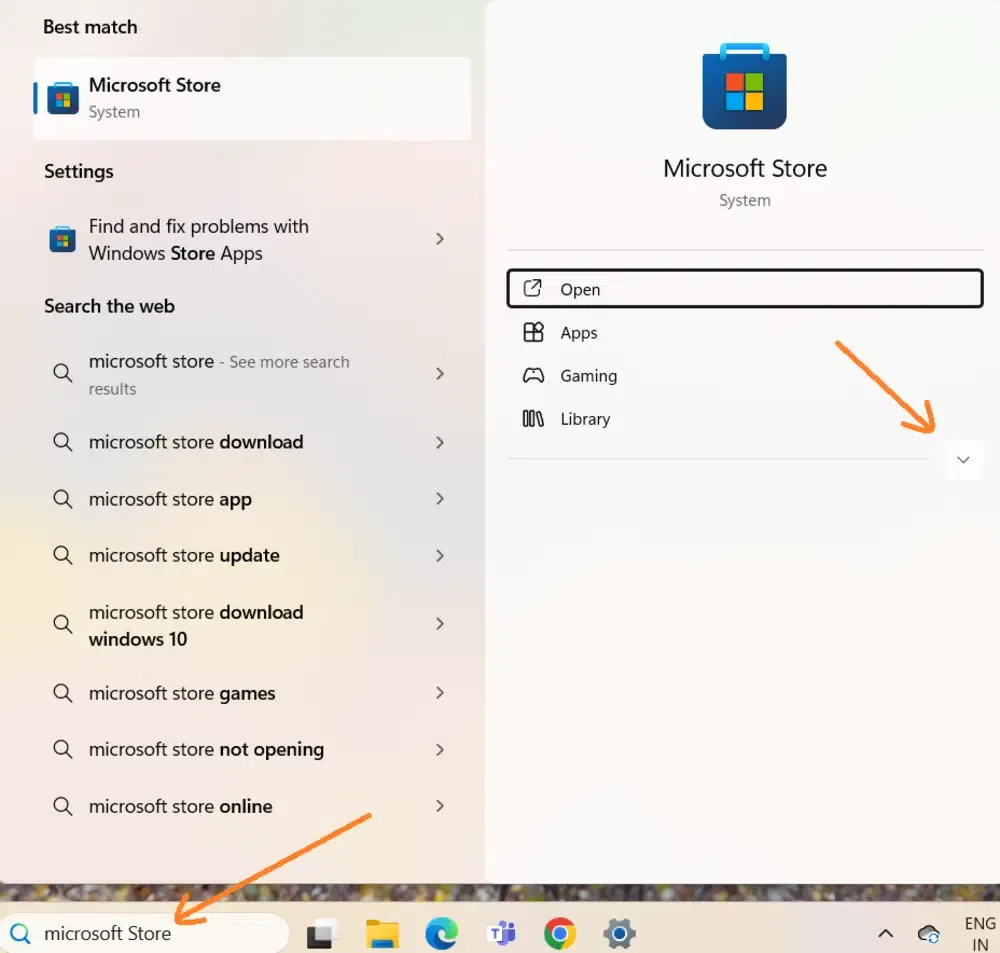This screenshot has width=1000, height=953.
Task: Expand arrow next to 'microsoft store update'
Action: pyautogui.click(x=439, y=556)
